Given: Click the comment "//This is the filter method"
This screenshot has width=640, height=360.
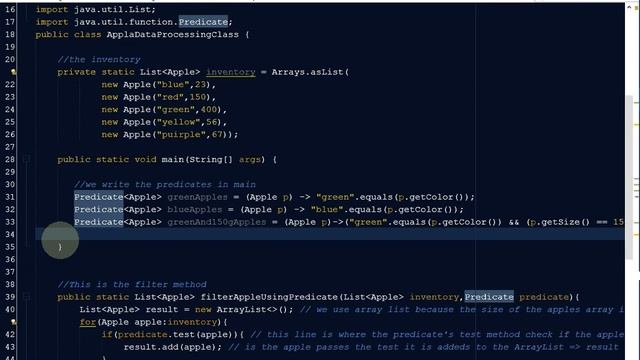Looking at the screenshot, I should pos(132,284).
